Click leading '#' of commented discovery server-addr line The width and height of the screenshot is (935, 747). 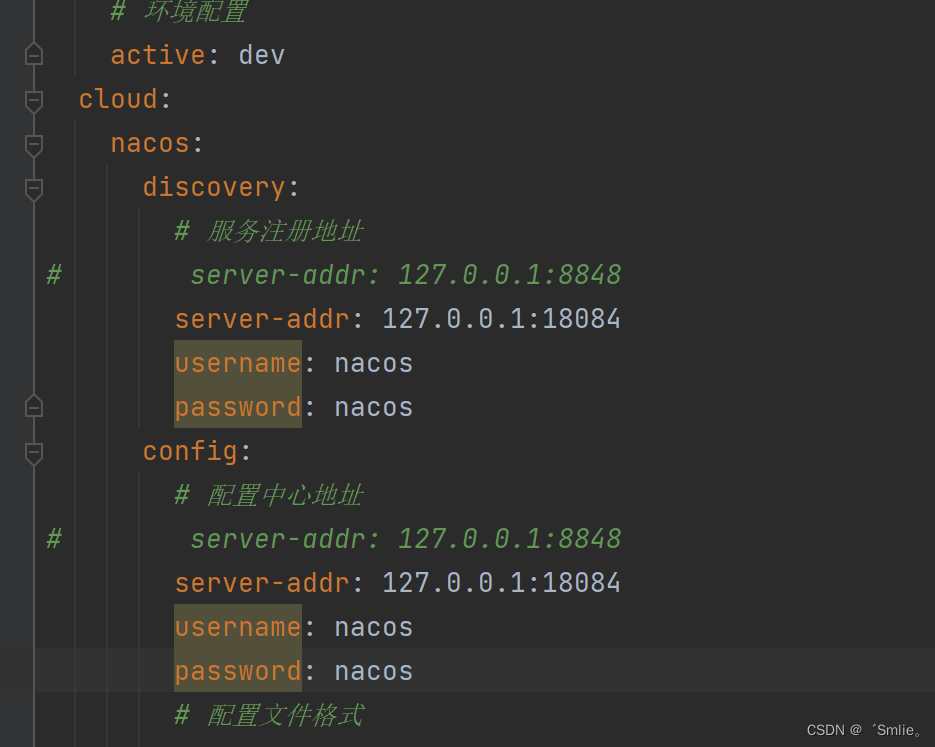click(54, 275)
